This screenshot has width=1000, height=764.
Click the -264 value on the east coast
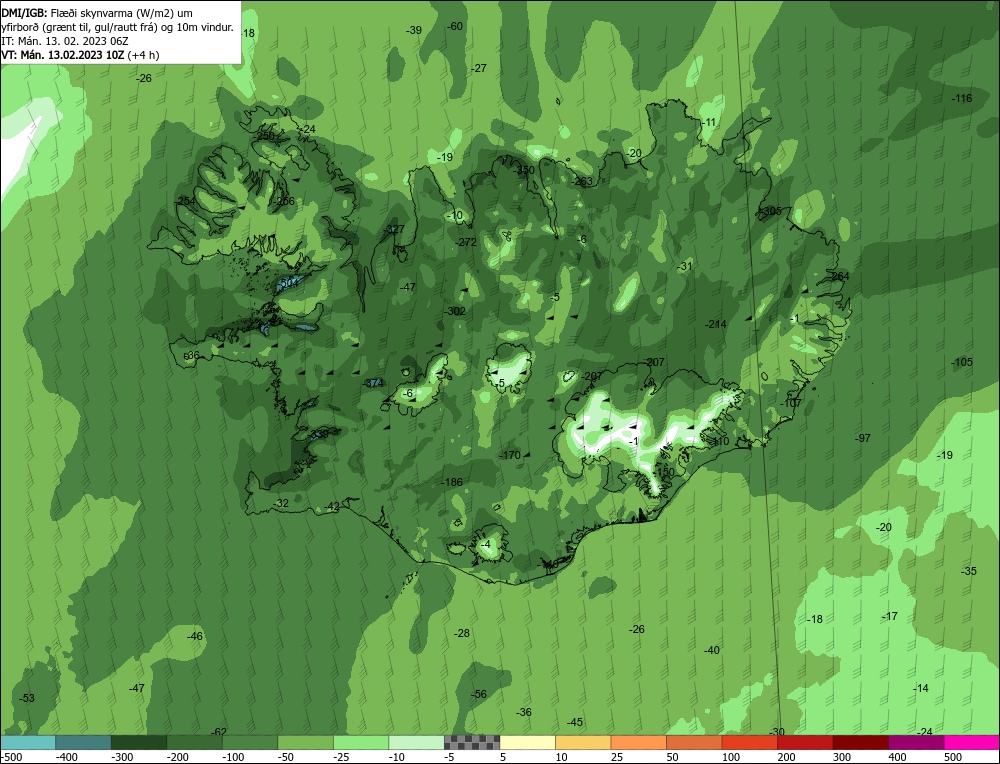pos(839,276)
